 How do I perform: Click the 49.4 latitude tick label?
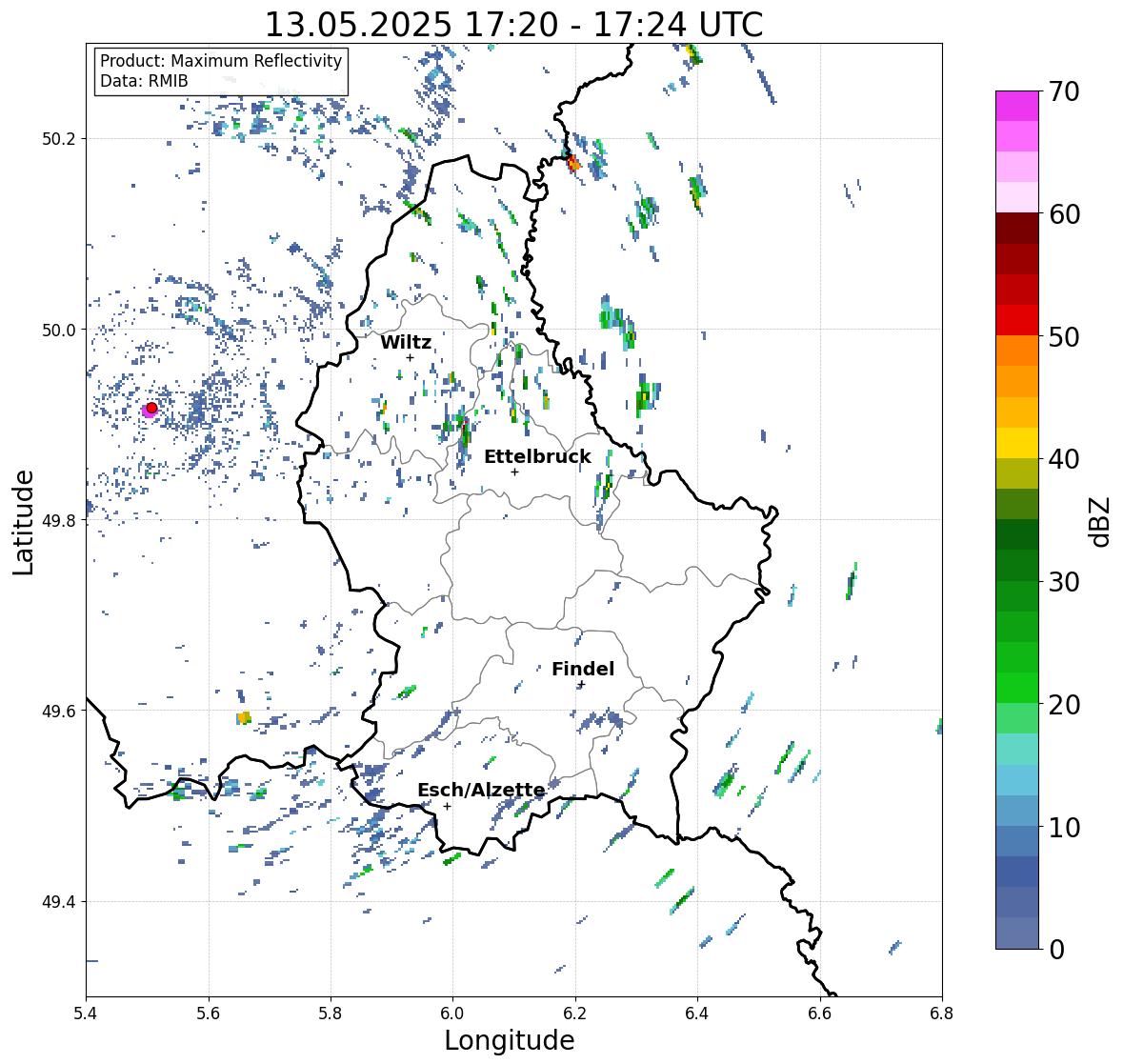[x=59, y=902]
